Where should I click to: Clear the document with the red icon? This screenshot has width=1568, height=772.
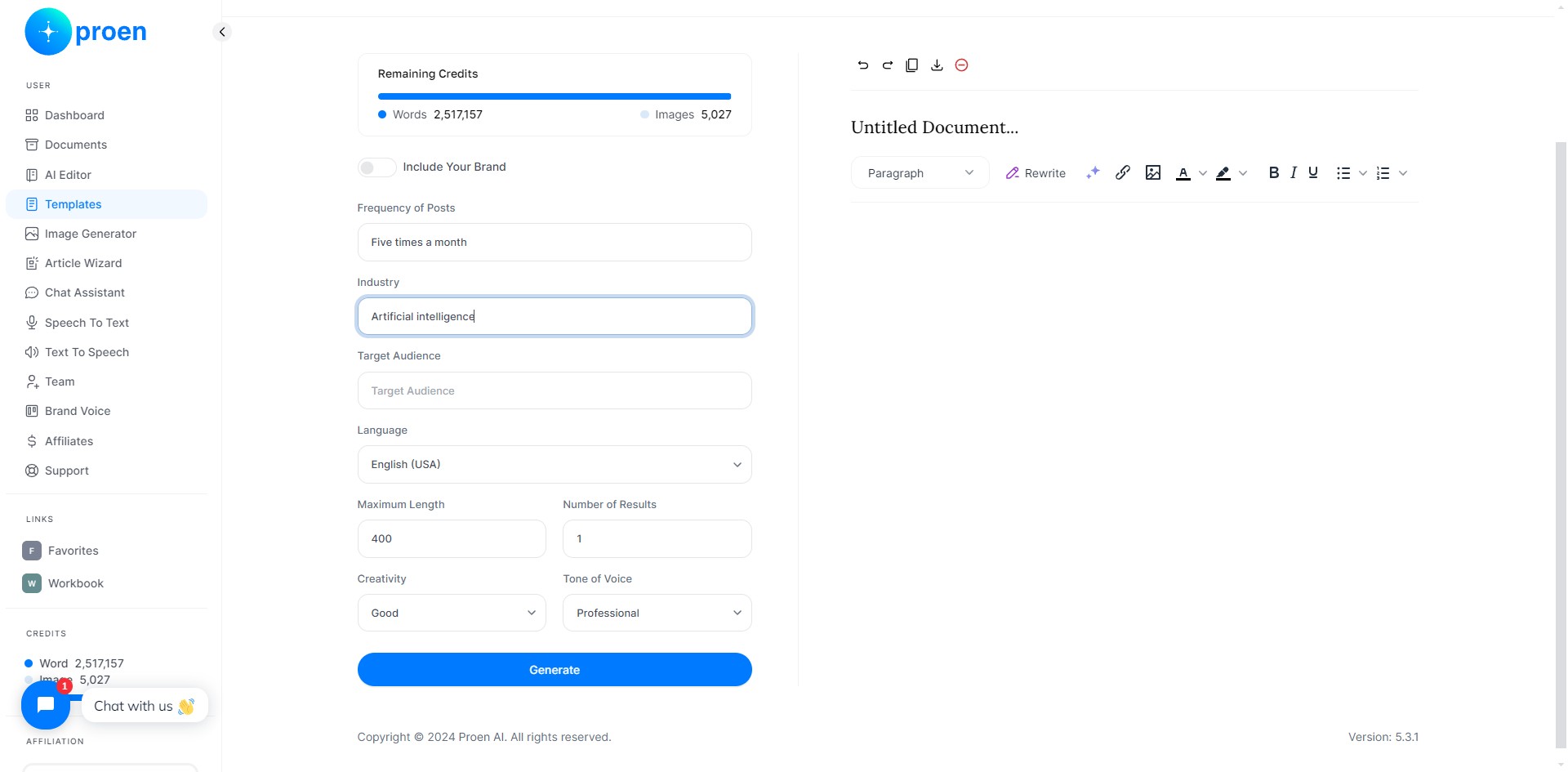click(x=962, y=65)
